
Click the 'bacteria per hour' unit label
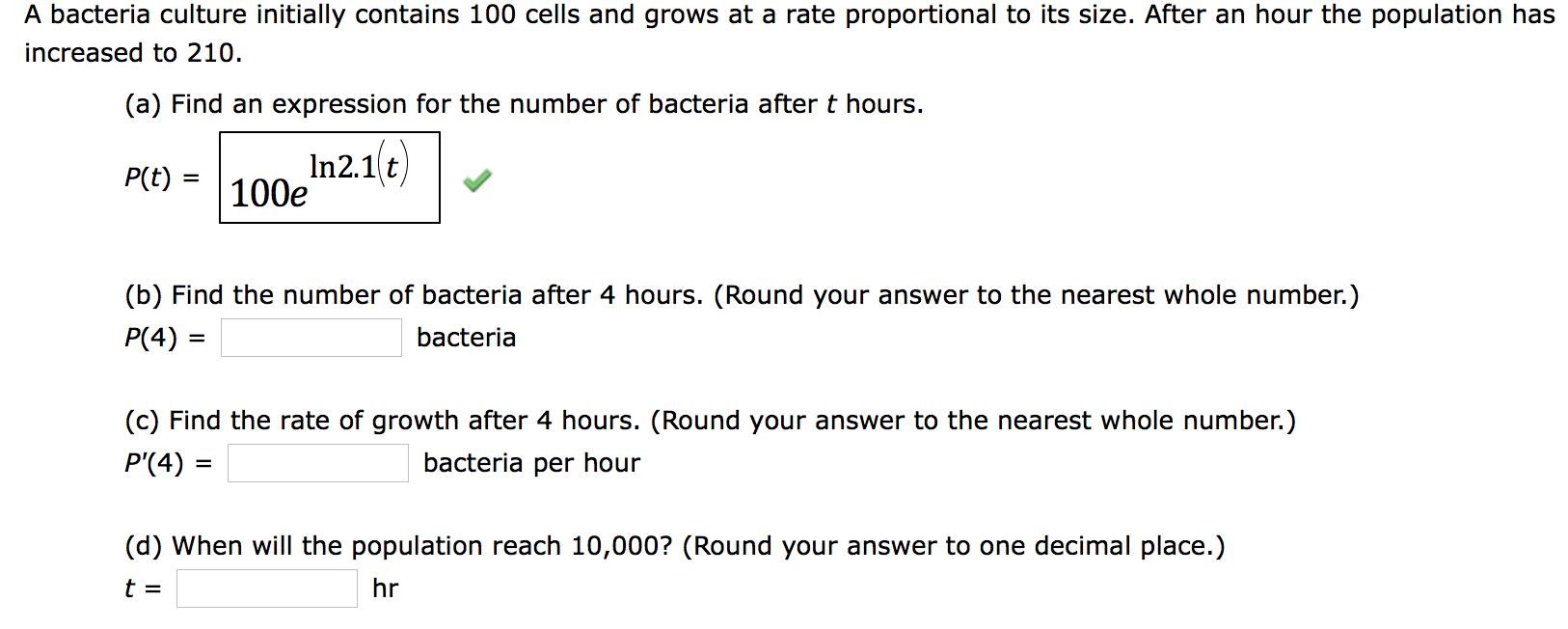[531, 463]
